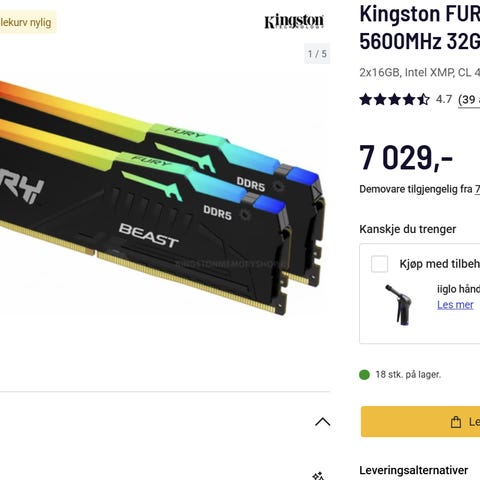This screenshot has width=480, height=480.
Task: Click the Leveringsalternativer heading
Action: coord(414,470)
